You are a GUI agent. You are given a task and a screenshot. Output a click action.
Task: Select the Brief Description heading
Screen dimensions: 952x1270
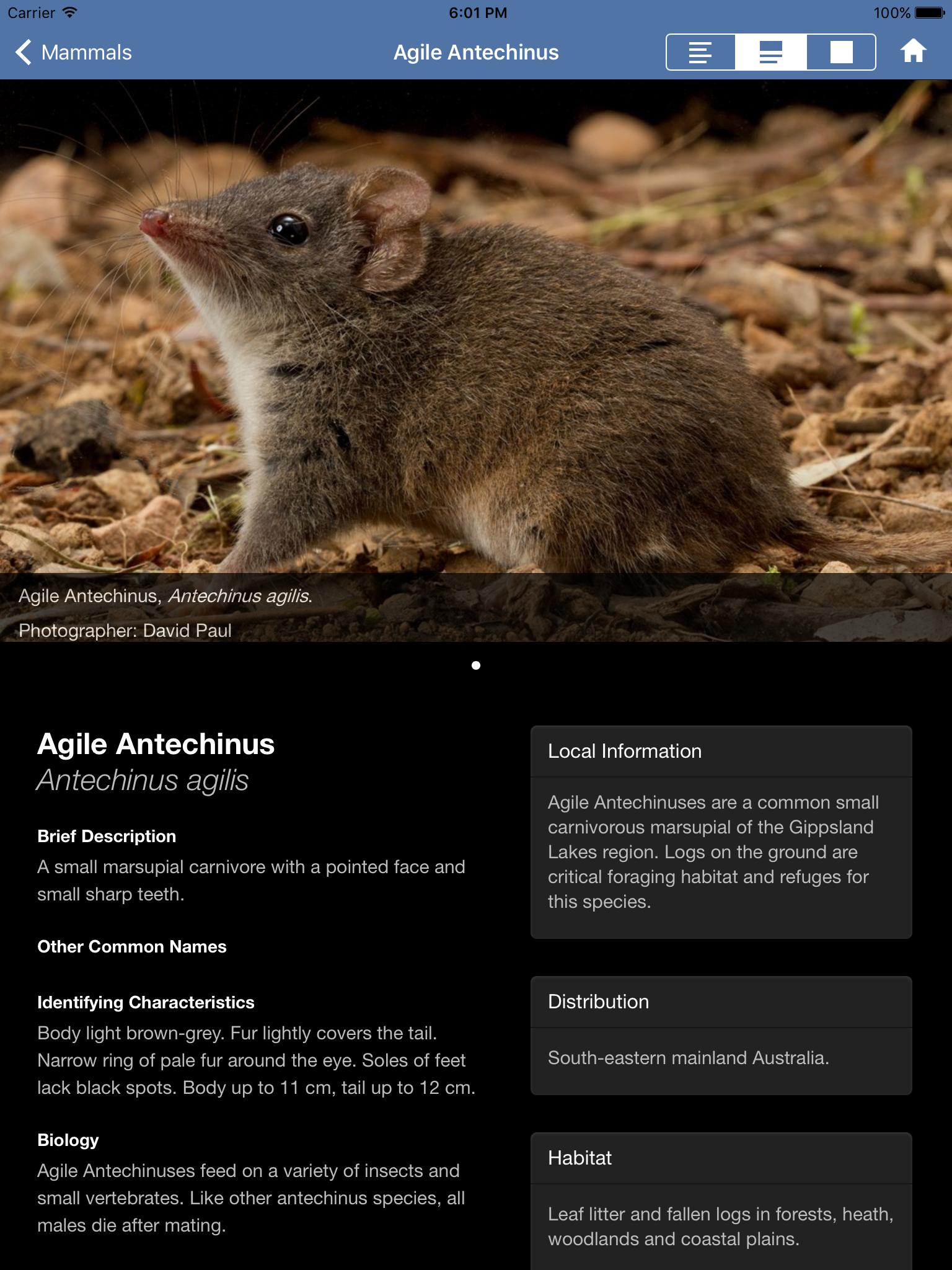pos(107,836)
